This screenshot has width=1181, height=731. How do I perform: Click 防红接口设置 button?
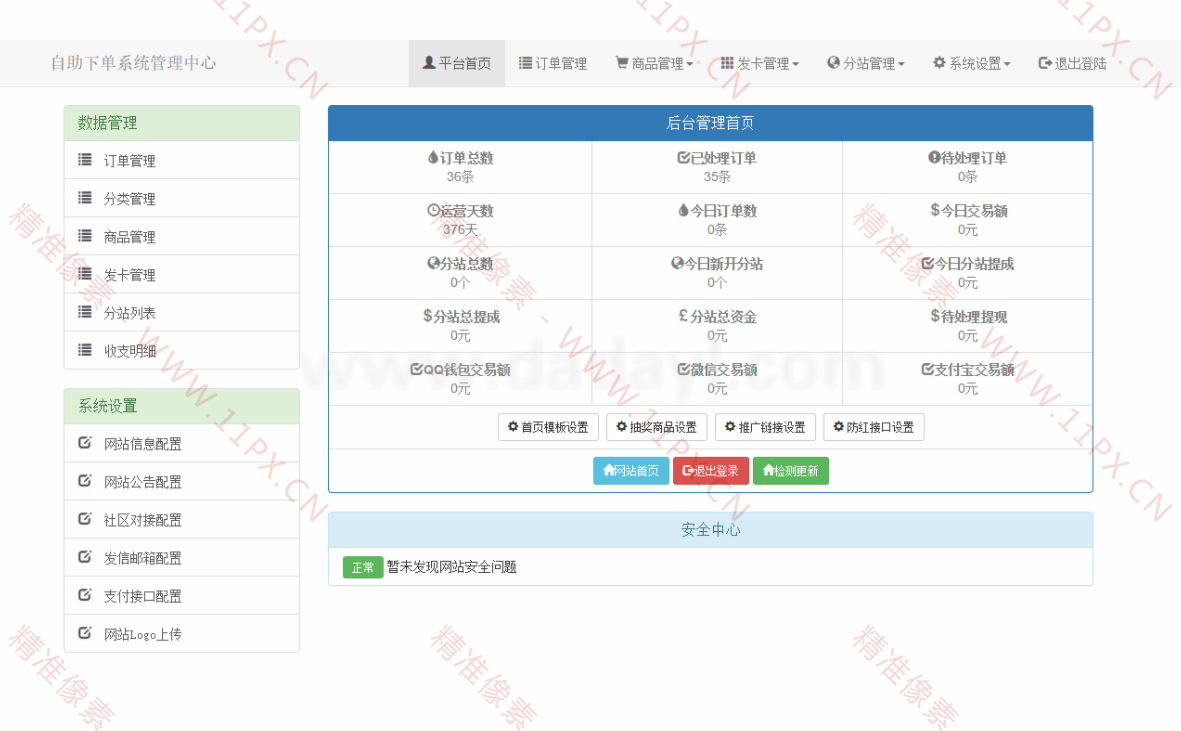coord(874,427)
